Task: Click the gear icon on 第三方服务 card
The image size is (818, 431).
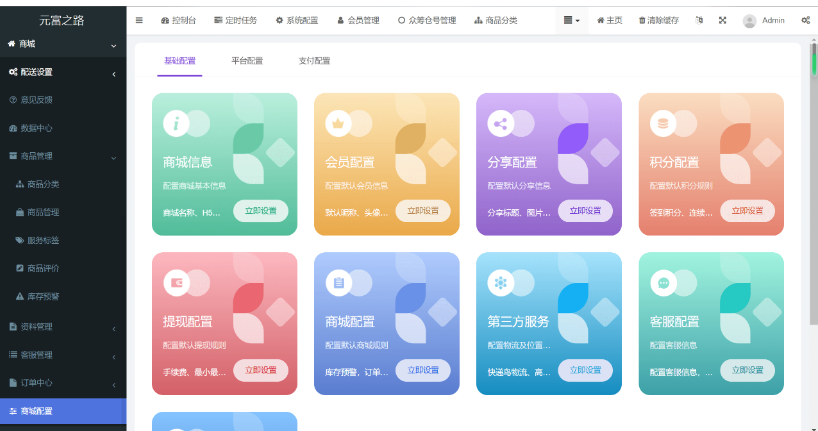Action: (500, 283)
